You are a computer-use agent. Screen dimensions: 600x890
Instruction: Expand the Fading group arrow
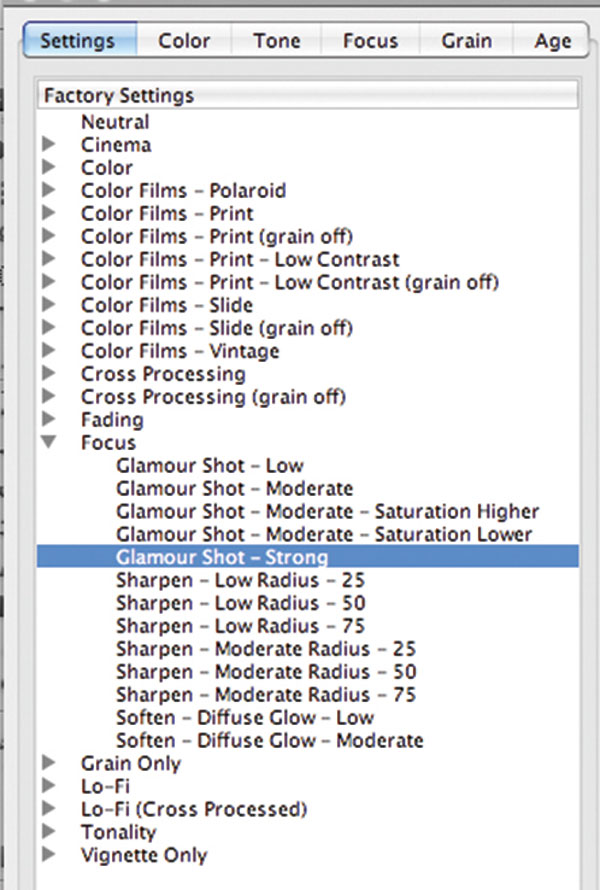point(49,419)
